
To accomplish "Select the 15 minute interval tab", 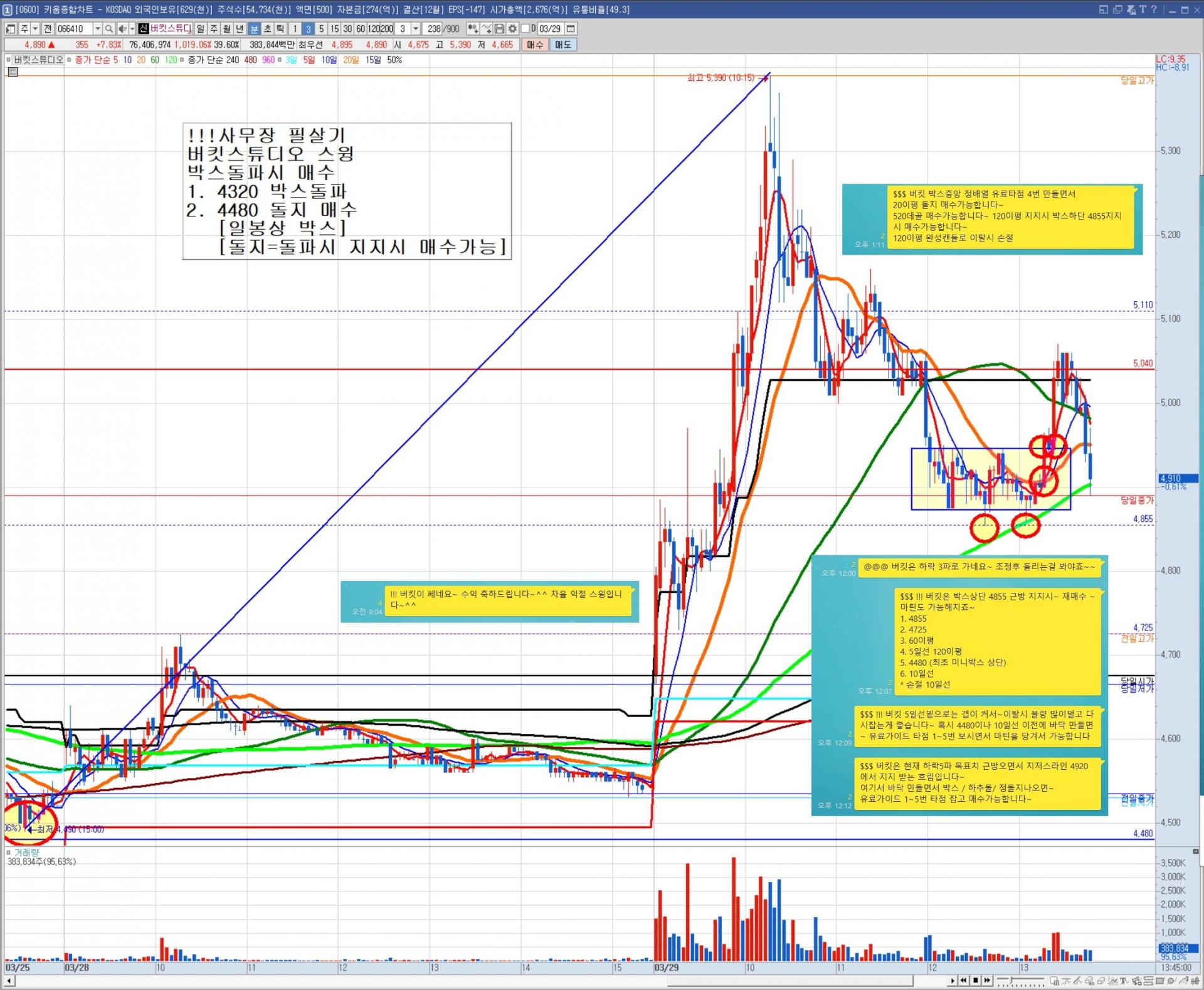I will pos(334,29).
